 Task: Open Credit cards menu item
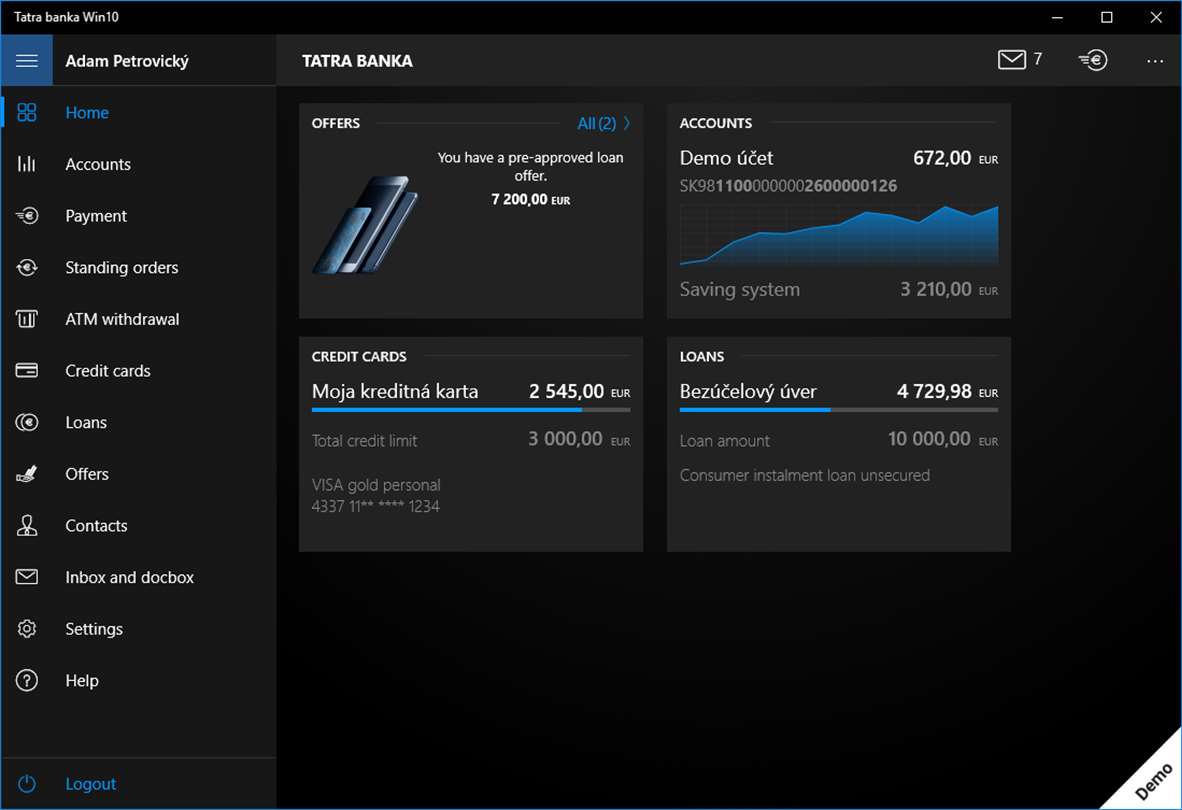coord(108,371)
